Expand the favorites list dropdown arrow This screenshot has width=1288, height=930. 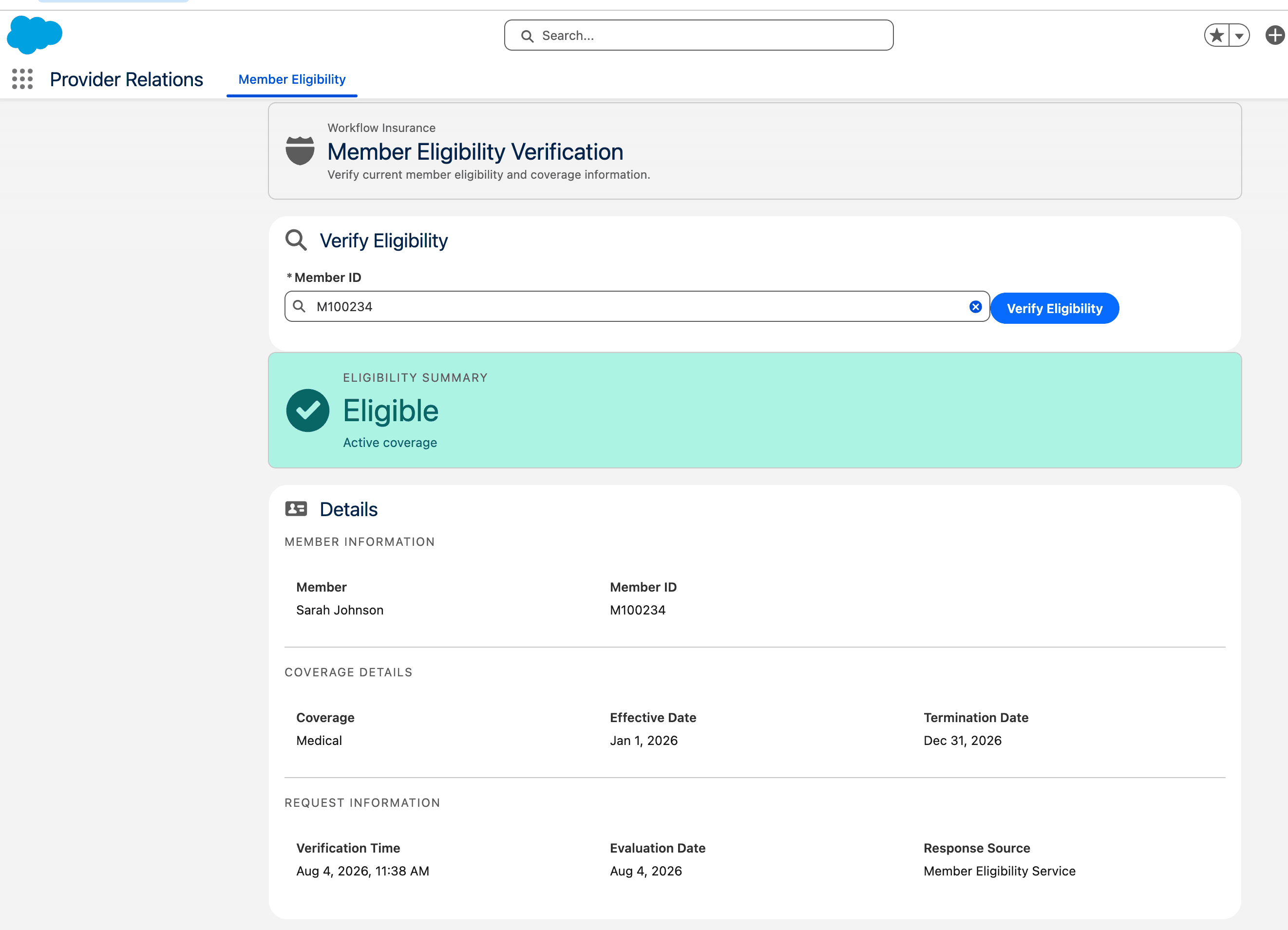tap(1239, 35)
